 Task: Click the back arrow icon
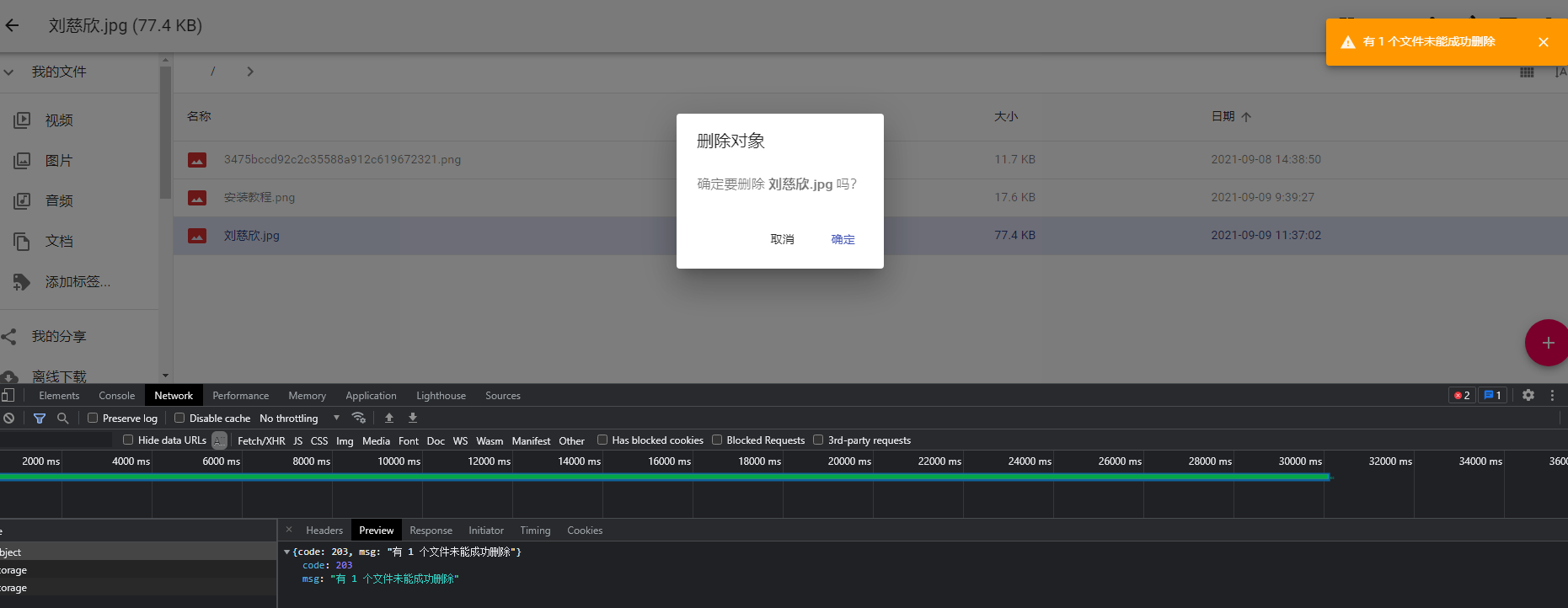(12, 25)
